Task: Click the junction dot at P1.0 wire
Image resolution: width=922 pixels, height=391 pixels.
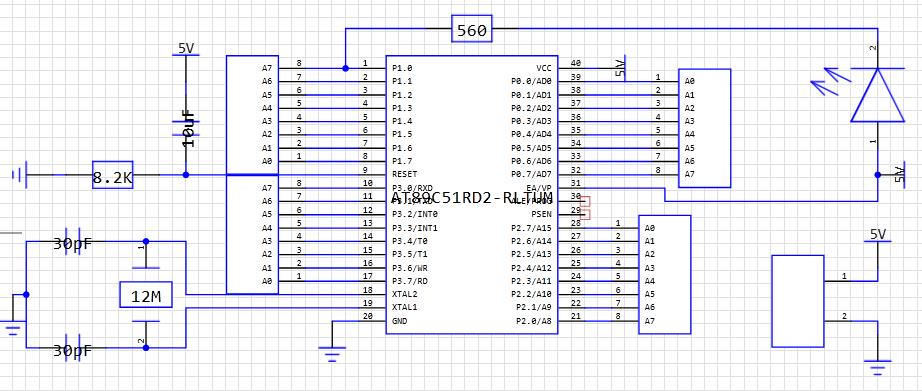Action: click(345, 68)
